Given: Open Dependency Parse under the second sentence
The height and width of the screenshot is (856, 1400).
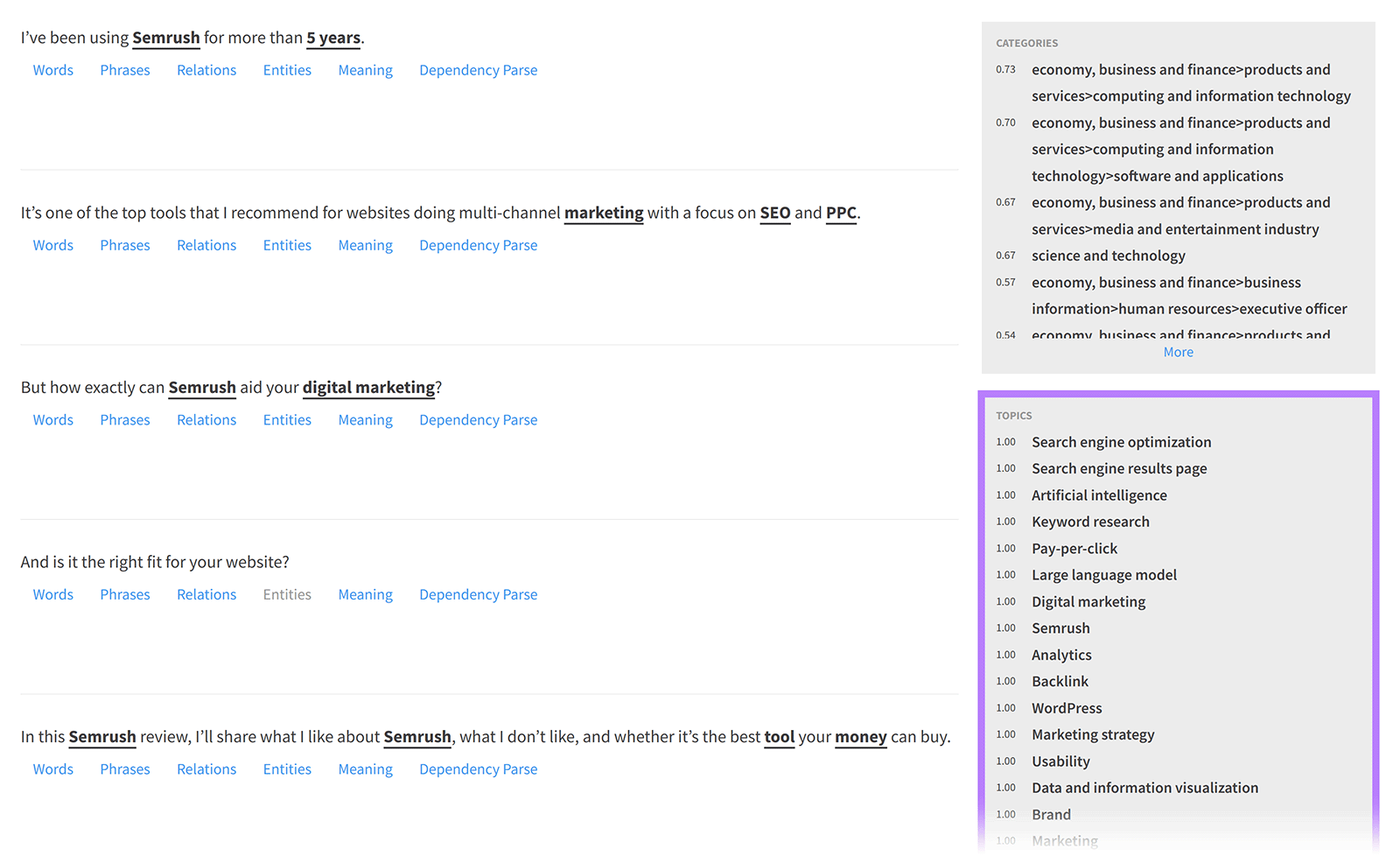Looking at the screenshot, I should pyautogui.click(x=478, y=245).
